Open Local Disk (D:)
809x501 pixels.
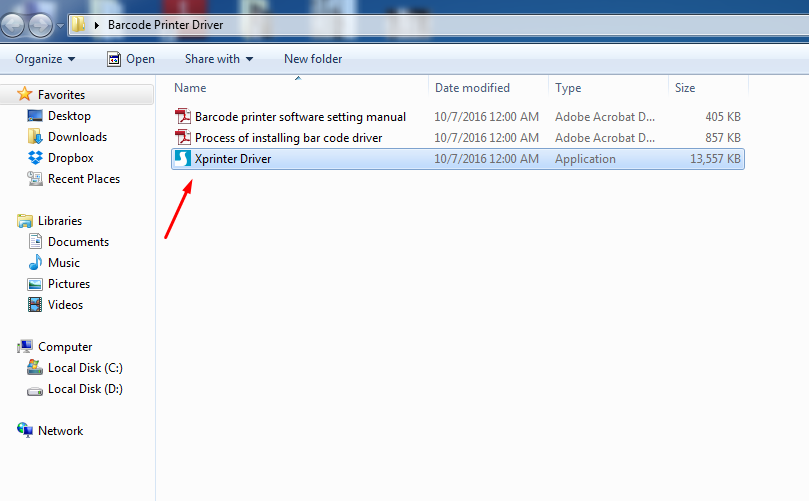tap(85, 389)
